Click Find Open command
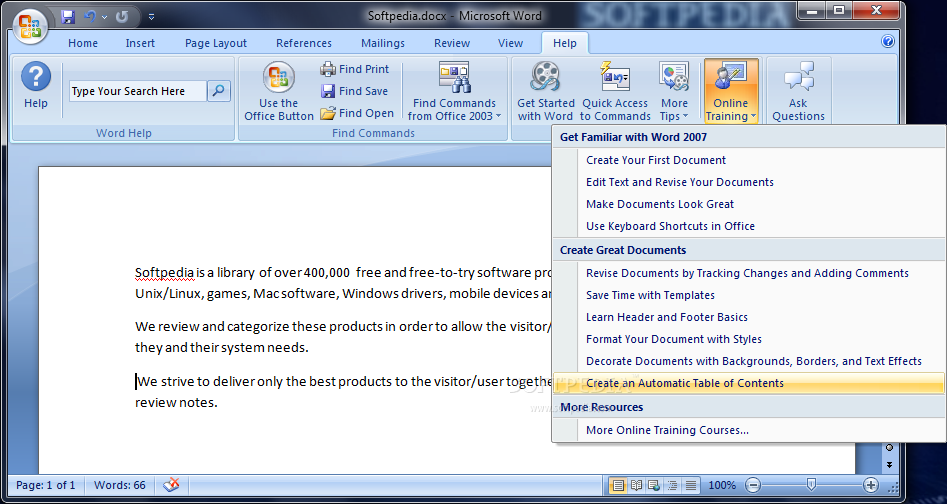Viewport: 947px width, 504px height. [x=357, y=113]
